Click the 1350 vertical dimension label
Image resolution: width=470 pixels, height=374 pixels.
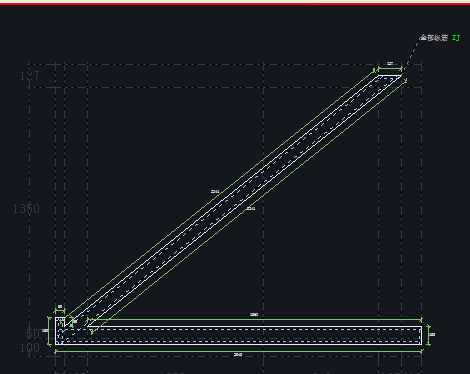pos(26,209)
